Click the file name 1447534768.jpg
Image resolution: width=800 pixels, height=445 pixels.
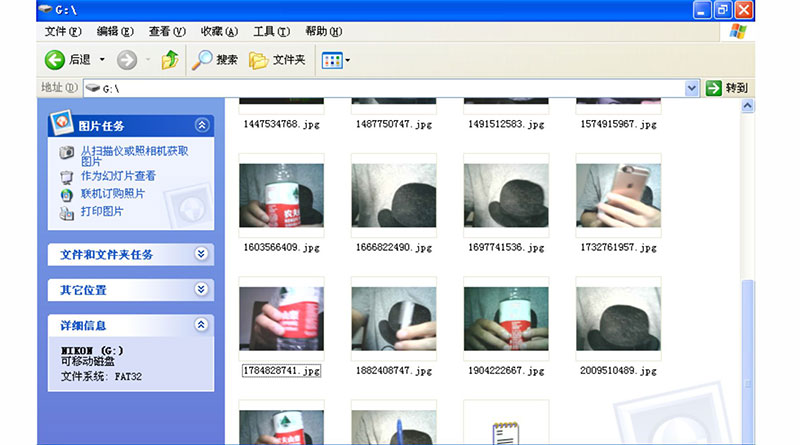pos(282,124)
